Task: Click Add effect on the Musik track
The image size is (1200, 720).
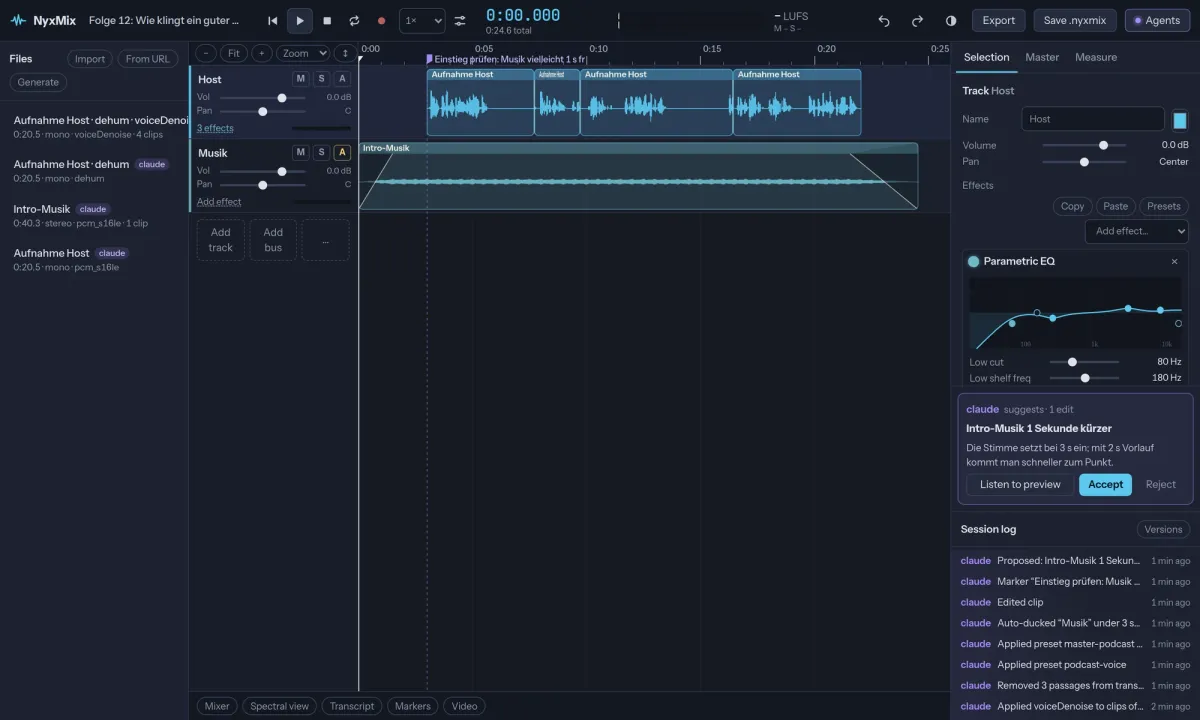Action: [x=219, y=202]
